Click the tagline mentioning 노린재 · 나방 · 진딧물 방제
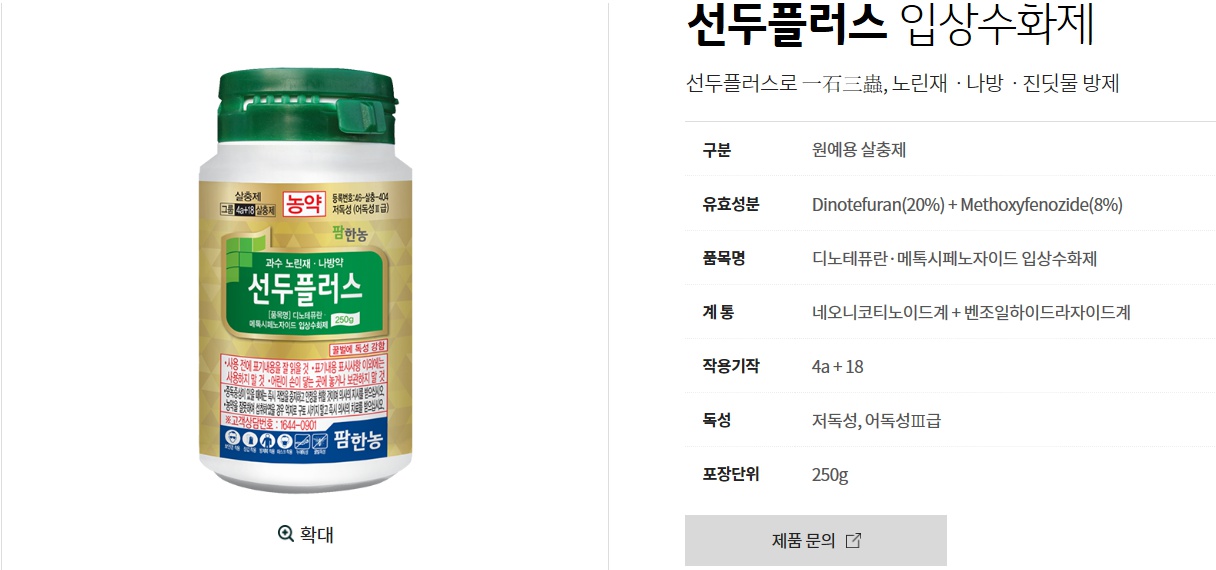 (x=903, y=84)
